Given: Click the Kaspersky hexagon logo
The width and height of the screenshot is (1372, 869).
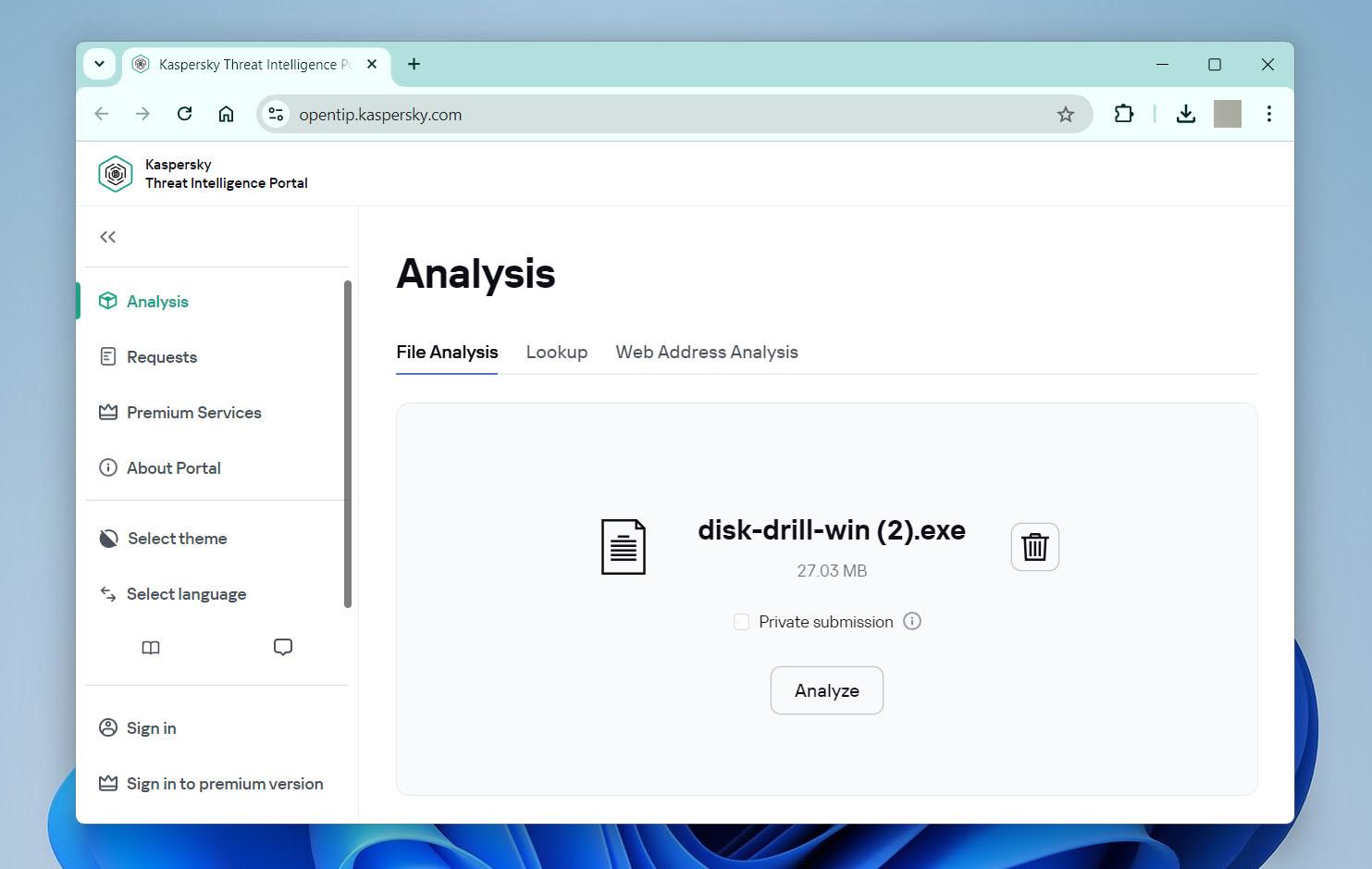Looking at the screenshot, I should pyautogui.click(x=116, y=174).
